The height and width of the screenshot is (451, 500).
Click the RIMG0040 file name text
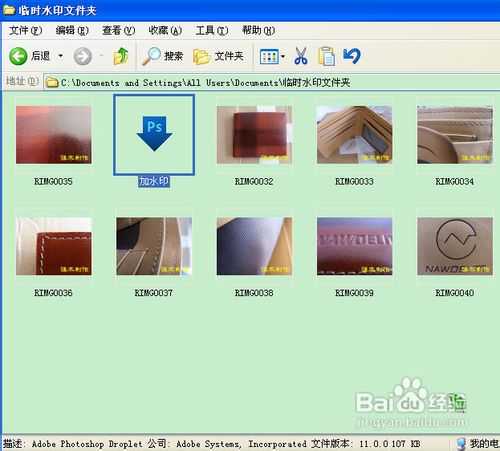[455, 293]
